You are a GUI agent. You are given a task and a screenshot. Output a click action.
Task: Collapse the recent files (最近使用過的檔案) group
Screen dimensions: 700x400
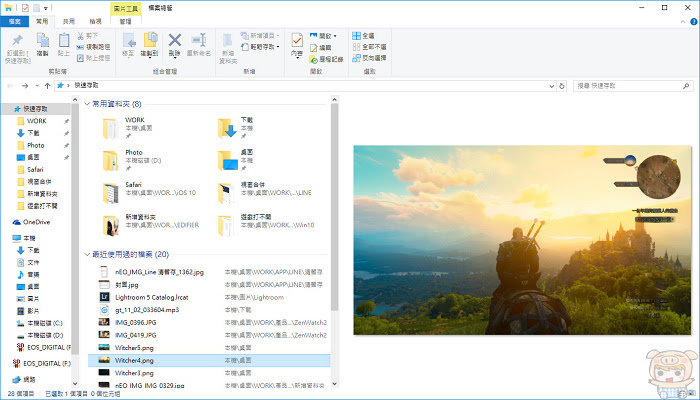[87, 254]
